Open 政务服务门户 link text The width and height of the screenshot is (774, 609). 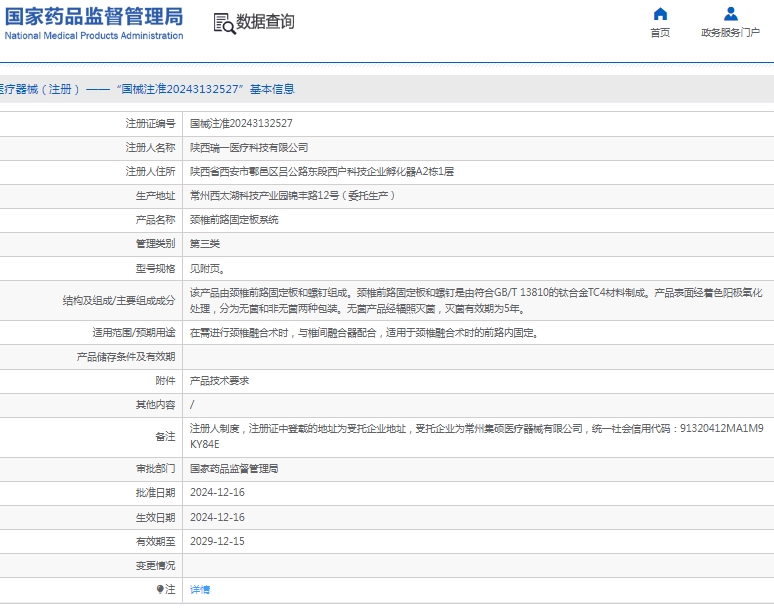coord(731,33)
